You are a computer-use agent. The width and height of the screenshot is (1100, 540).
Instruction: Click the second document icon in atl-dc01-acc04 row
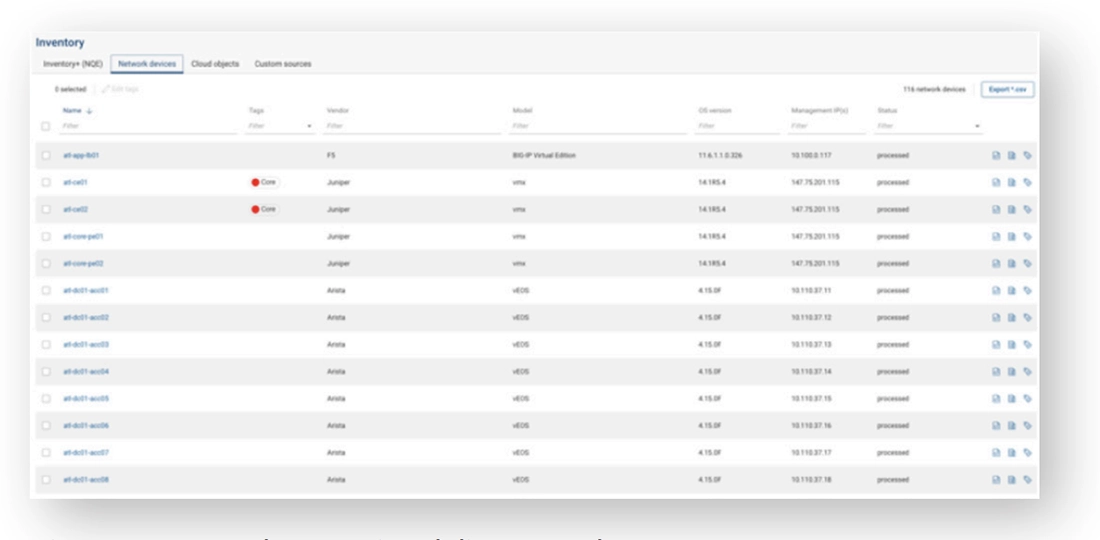pos(1012,372)
